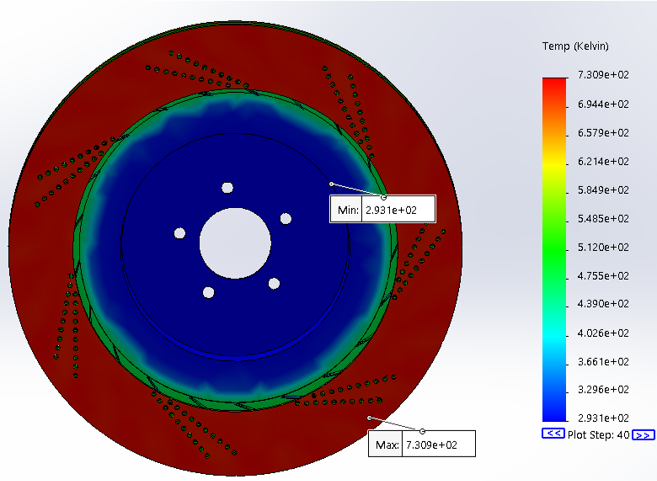Screen dimensions: 657x481
Task: Select the Max annotation value 7.309e+02
Action: pos(432,445)
